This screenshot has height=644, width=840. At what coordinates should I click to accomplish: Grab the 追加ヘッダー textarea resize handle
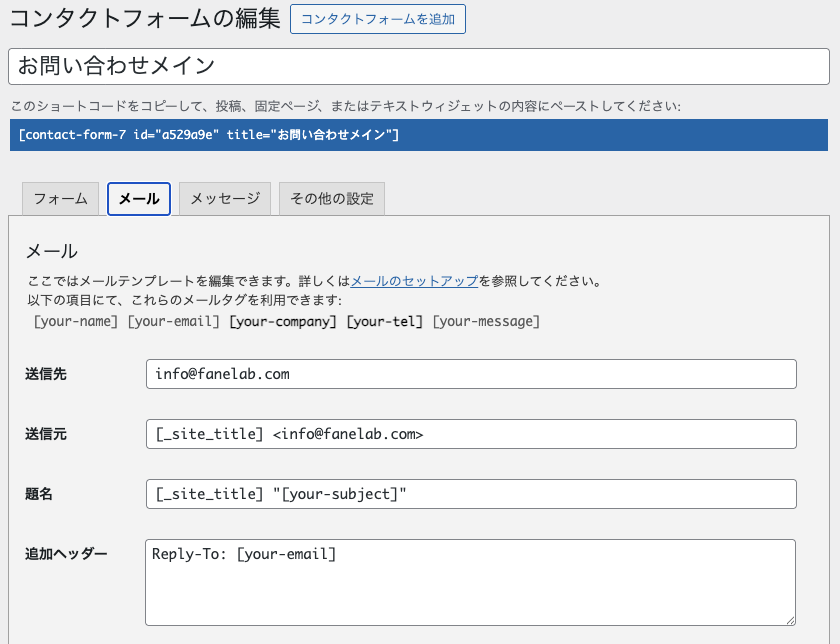point(790,620)
